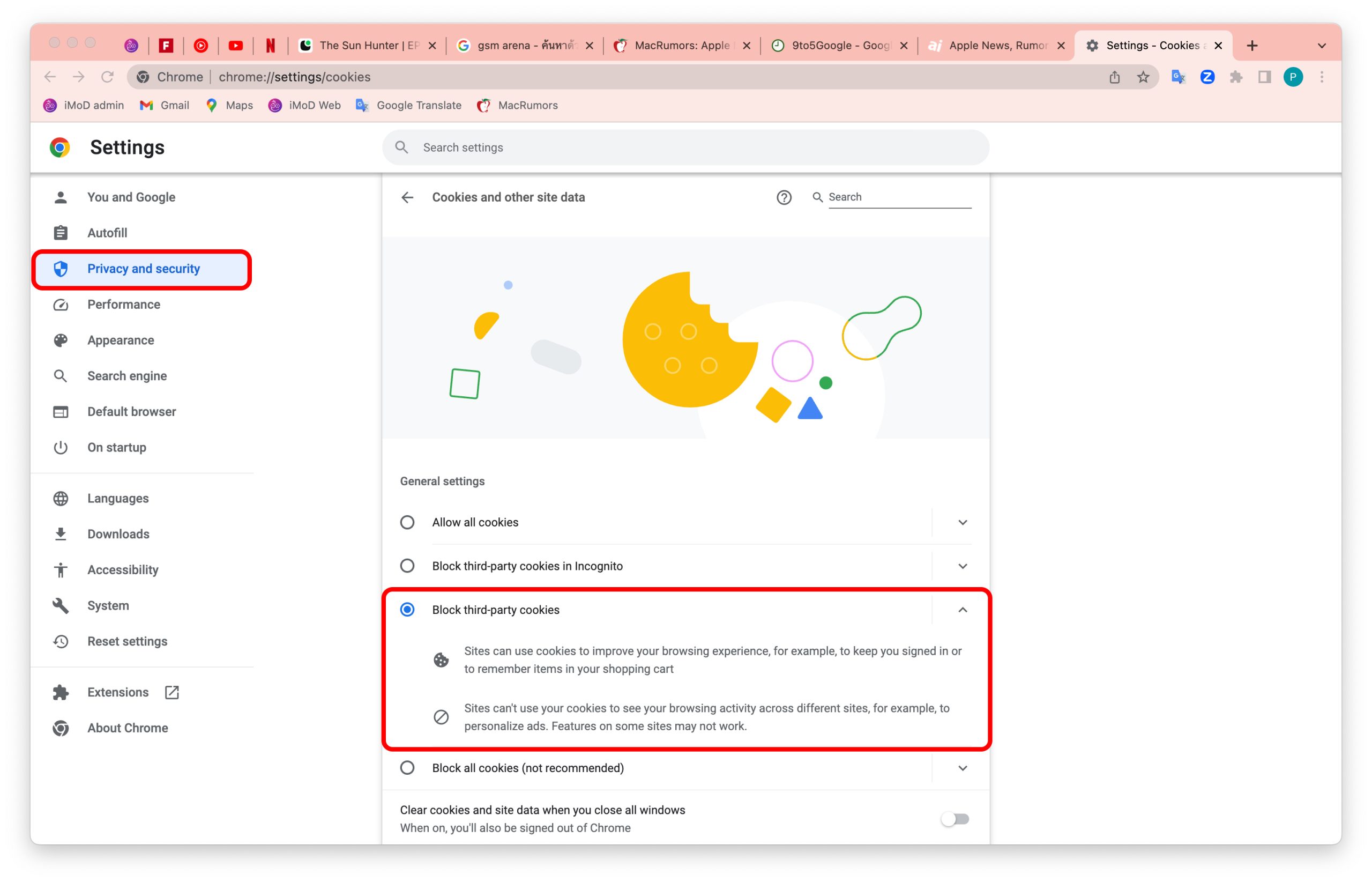Select Block all cookies radio option
Viewport: 1372px width, 882px height.
407,768
